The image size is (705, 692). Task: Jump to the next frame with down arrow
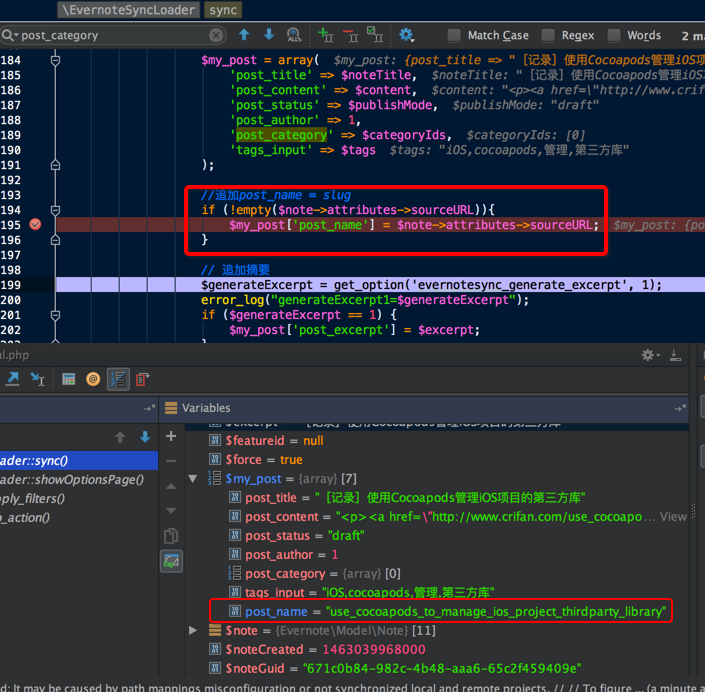[x=145, y=437]
